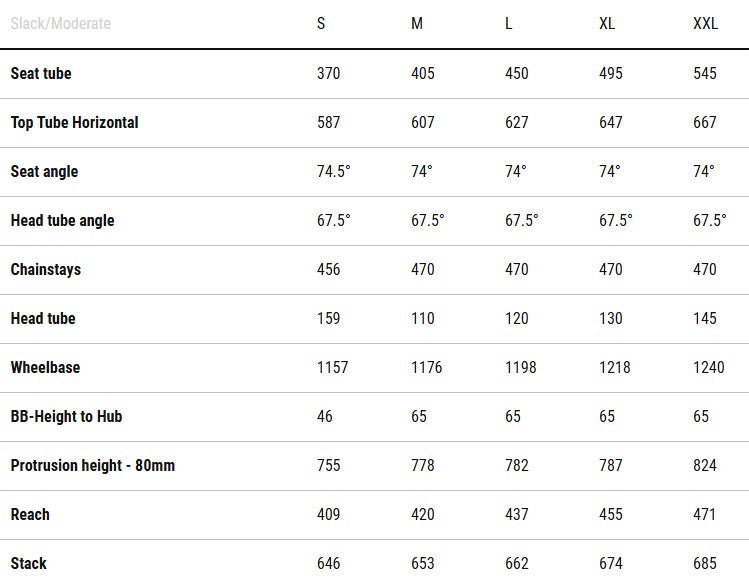
Task: Click the L size column header
Action: pos(509,24)
